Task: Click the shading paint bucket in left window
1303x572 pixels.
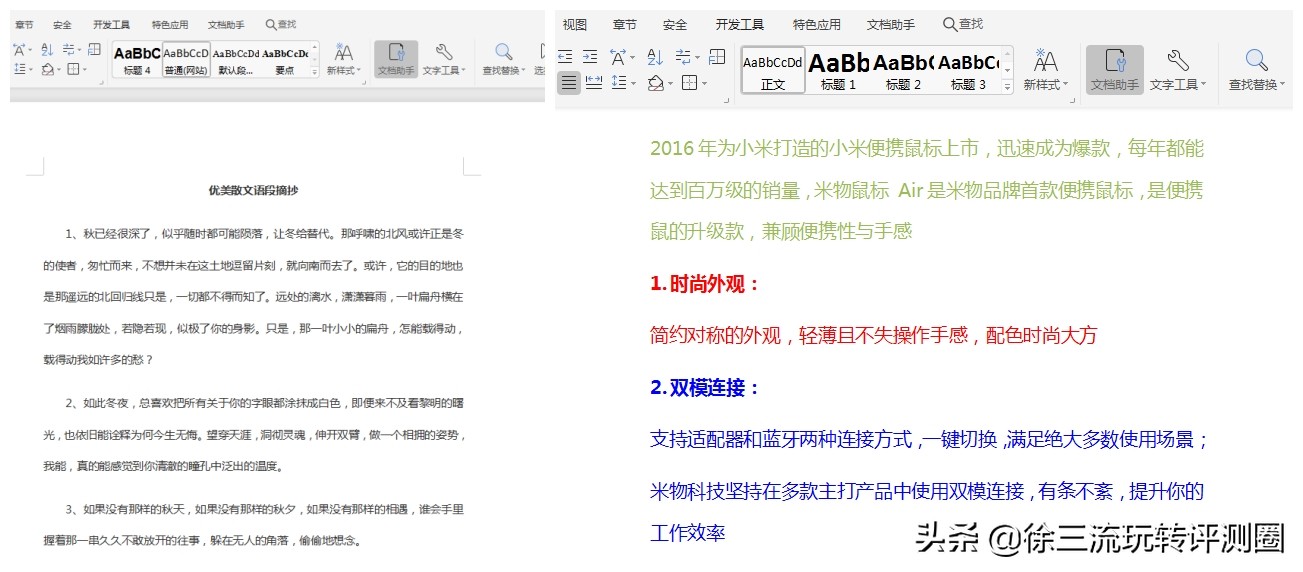Action: click(47, 69)
